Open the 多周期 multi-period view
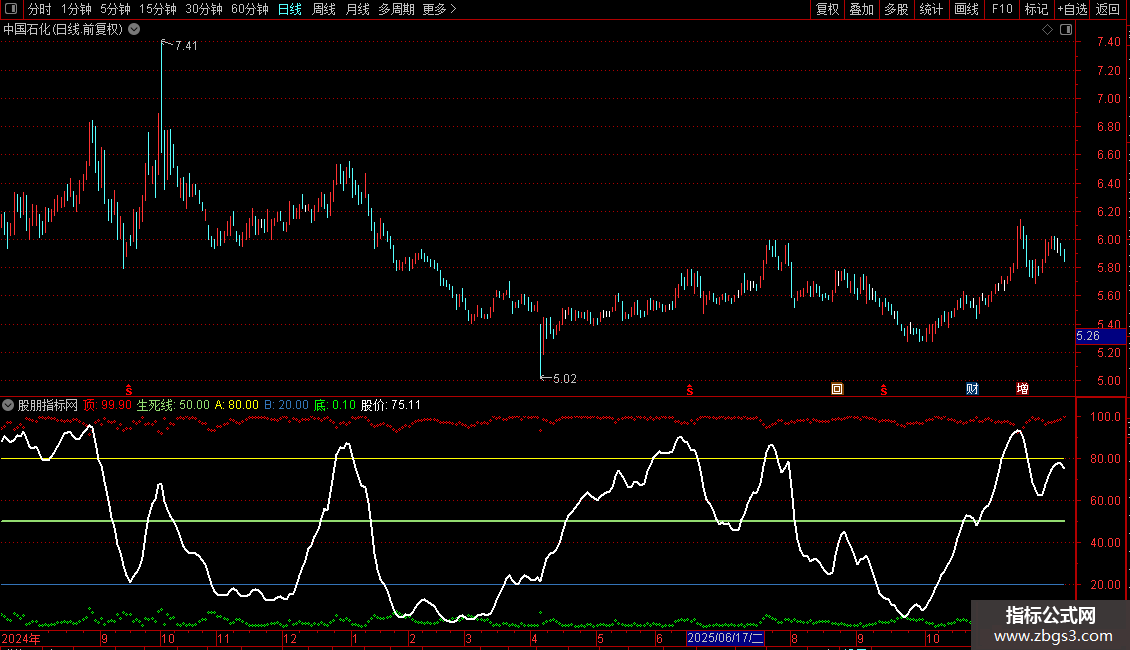The width and height of the screenshot is (1130, 650). click(x=396, y=9)
